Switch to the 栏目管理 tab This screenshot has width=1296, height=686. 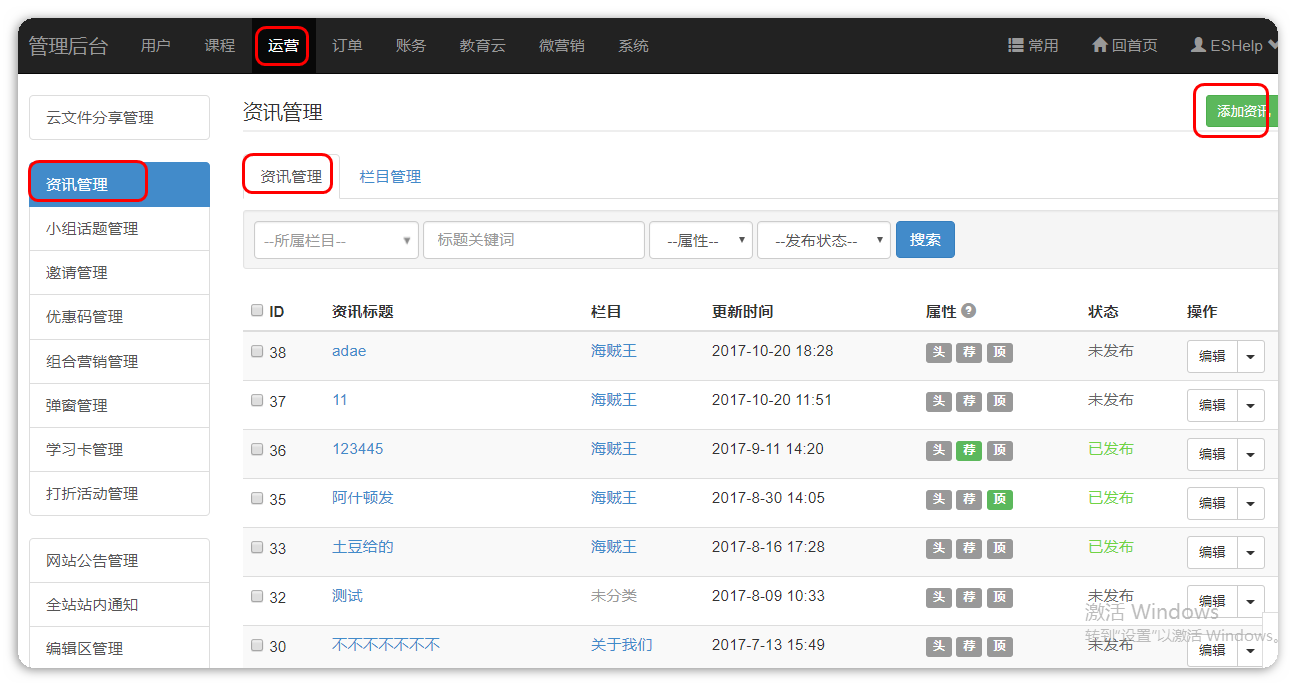390,176
